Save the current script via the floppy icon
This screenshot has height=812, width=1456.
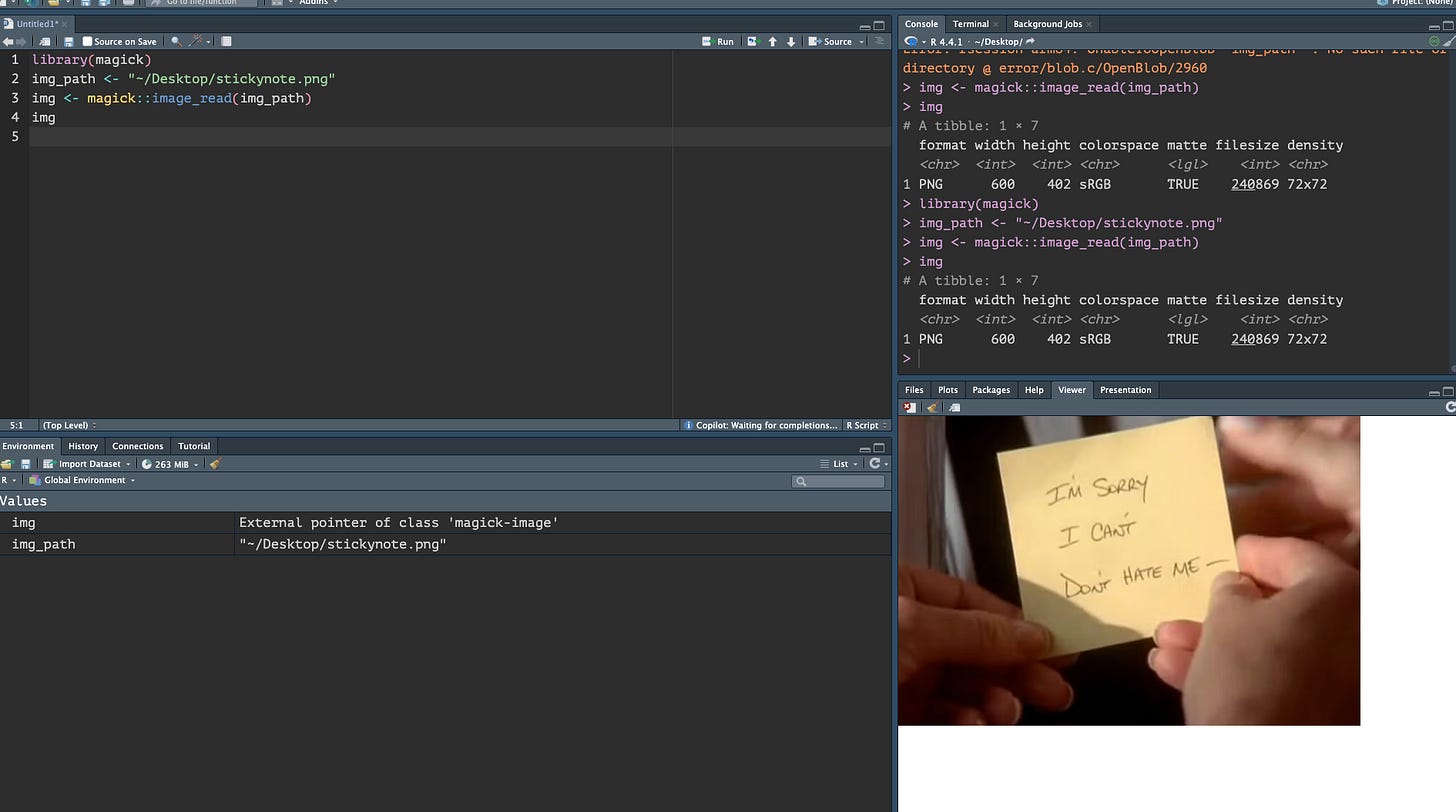coord(69,42)
